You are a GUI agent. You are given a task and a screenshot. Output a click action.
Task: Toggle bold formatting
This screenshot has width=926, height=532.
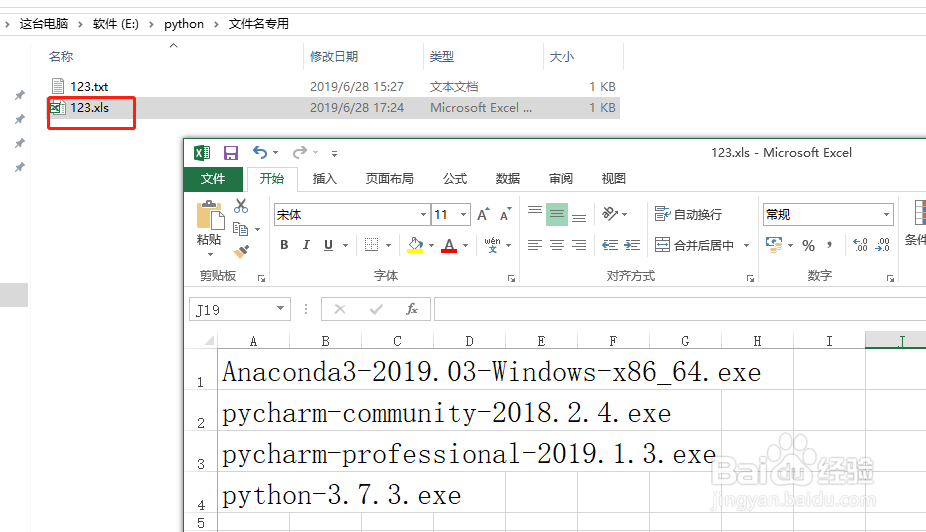[x=284, y=245]
